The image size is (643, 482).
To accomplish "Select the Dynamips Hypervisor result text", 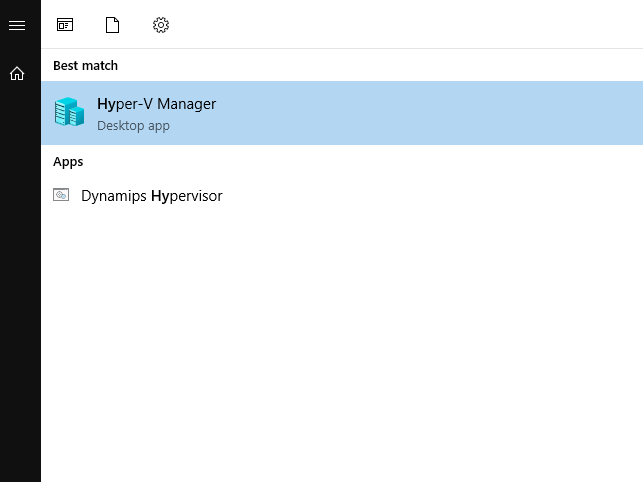I will (x=152, y=196).
